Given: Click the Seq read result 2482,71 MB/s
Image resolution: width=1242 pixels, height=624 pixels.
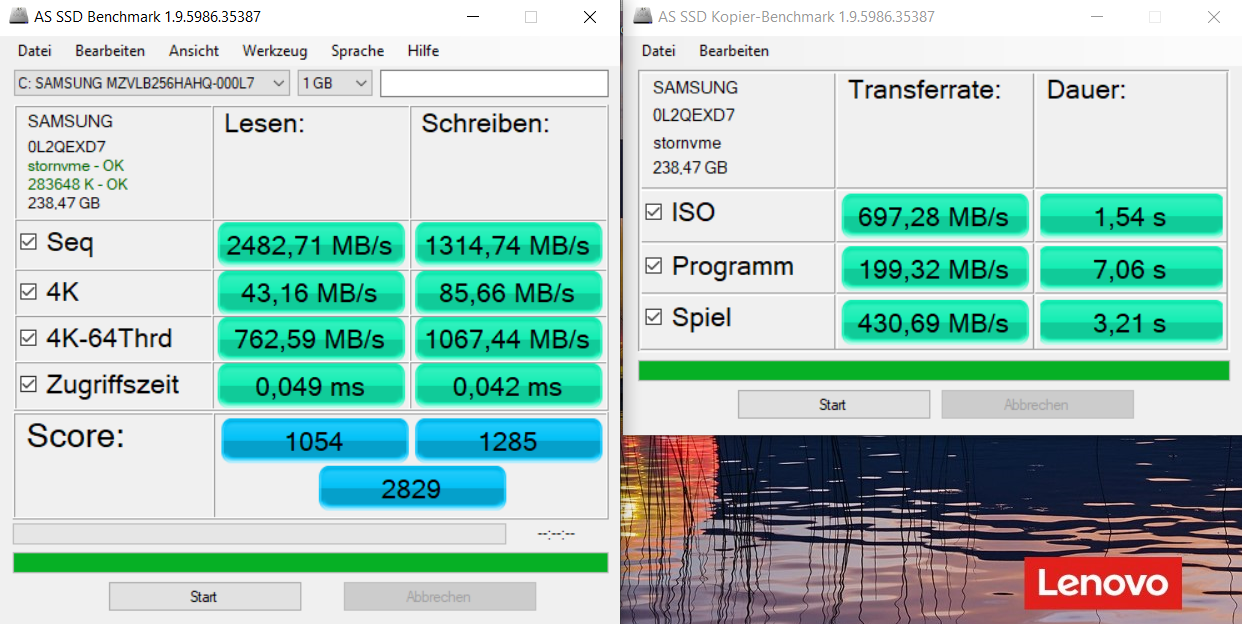Looking at the screenshot, I should pos(309,245).
